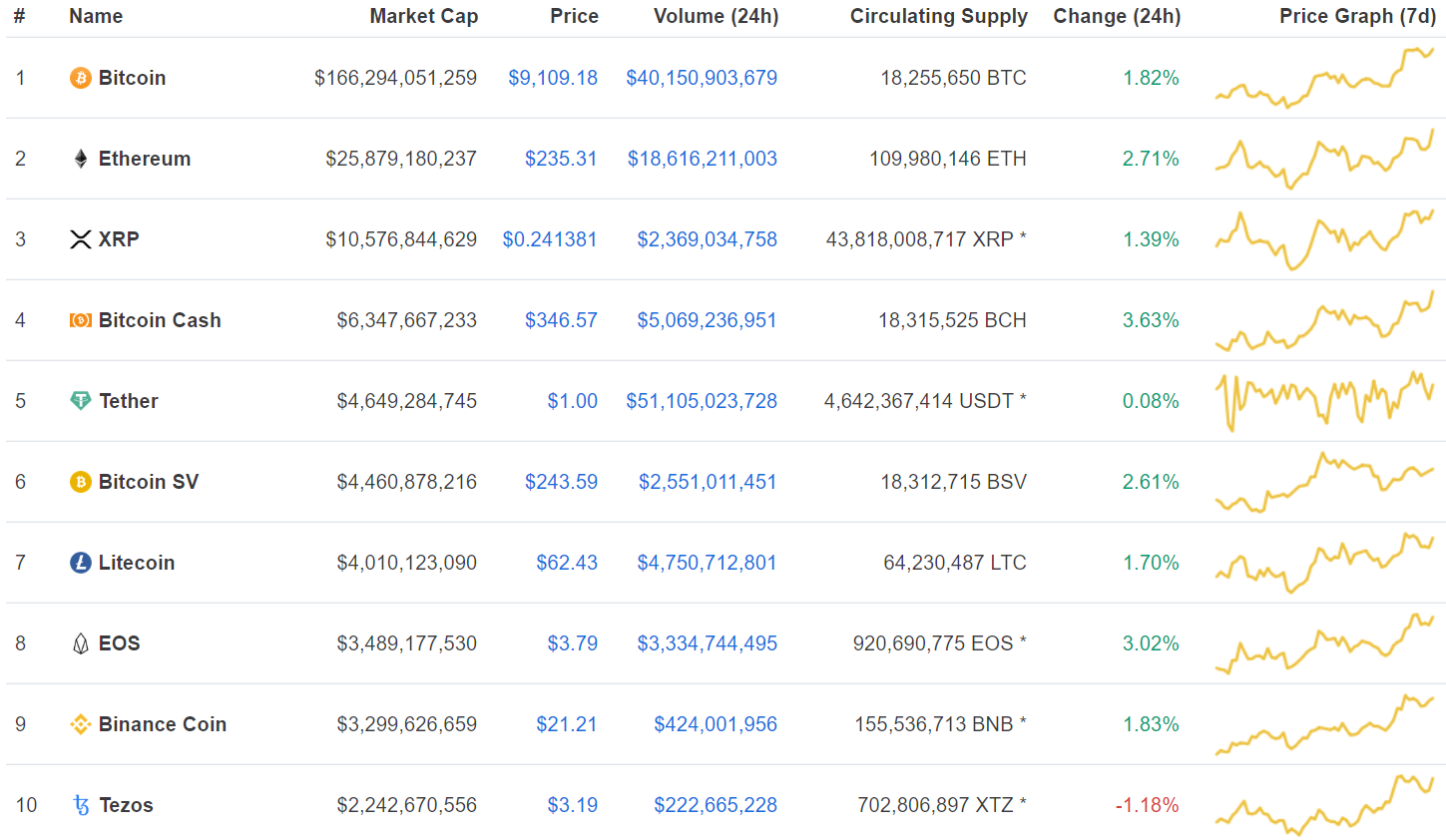
Task: Open the Bitcoin name link
Action: pos(132,78)
